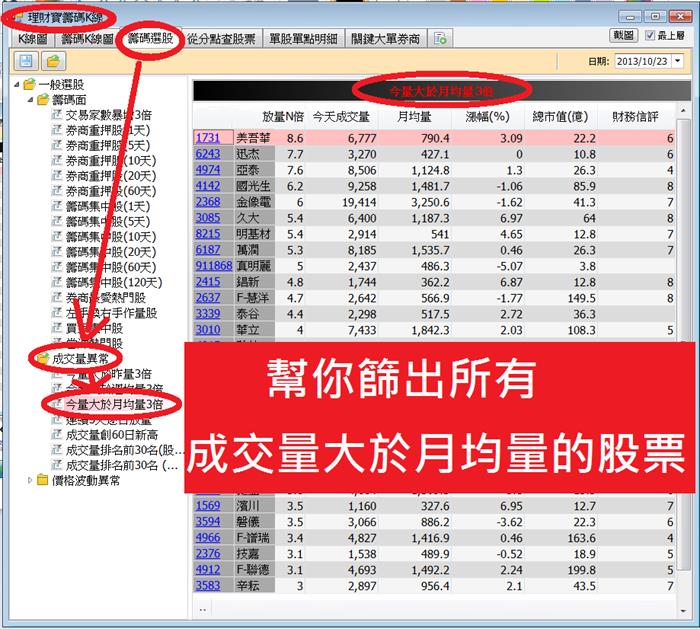Click the folder icon of 籌碼面

click(43, 99)
